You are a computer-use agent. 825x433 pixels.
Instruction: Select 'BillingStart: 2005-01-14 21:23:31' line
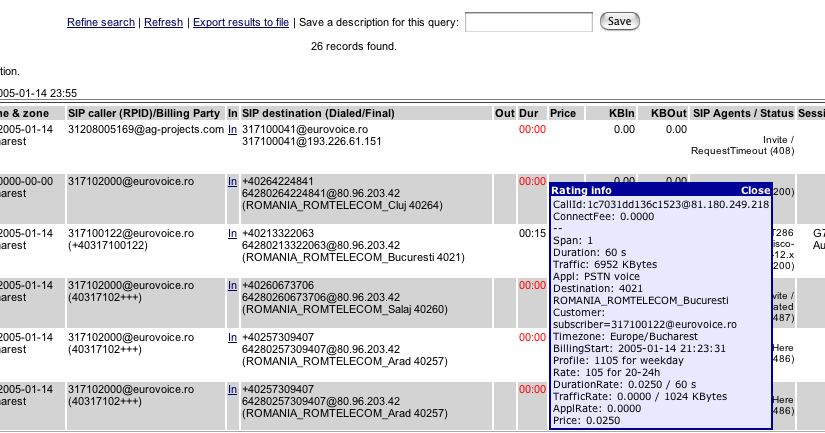[x=639, y=348]
